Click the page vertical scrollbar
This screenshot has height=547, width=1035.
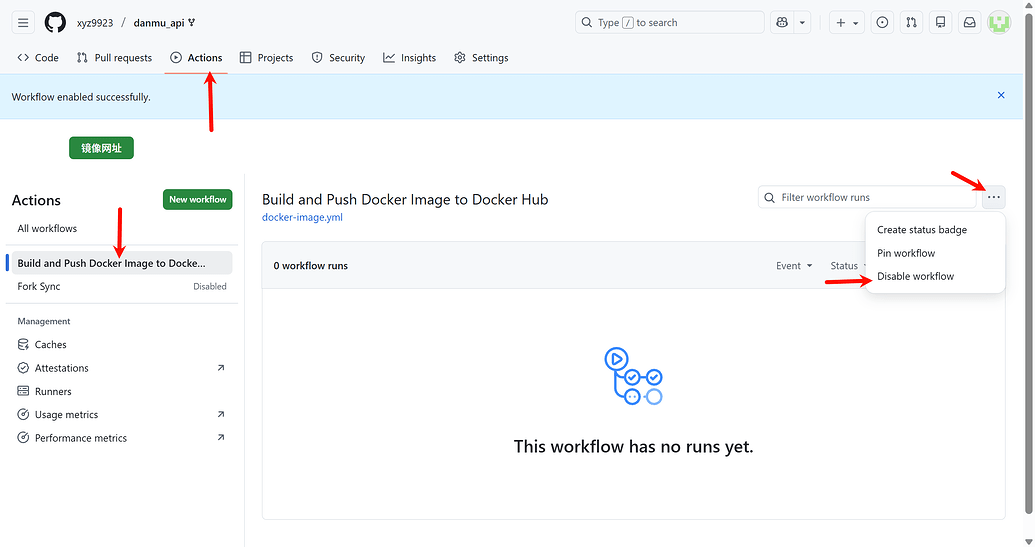(x=1028, y=263)
